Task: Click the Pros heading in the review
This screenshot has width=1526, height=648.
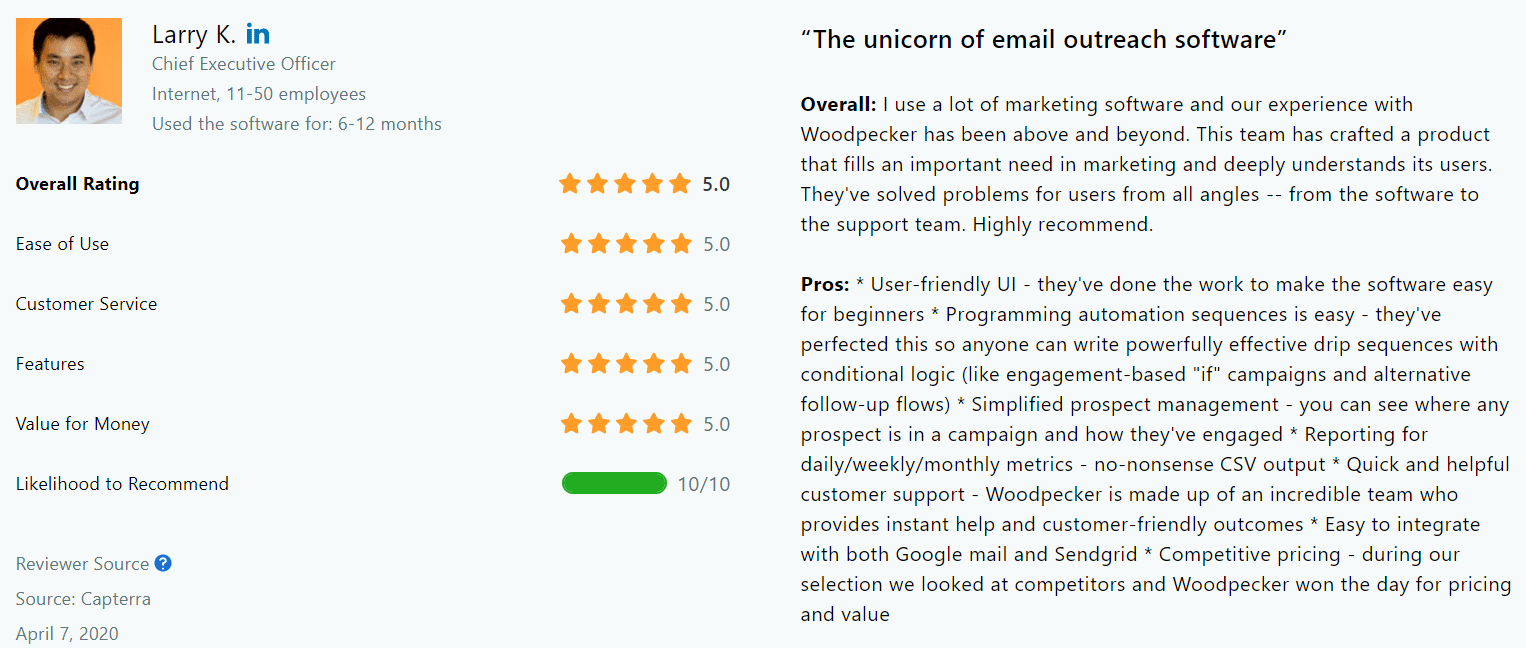Action: 825,284
